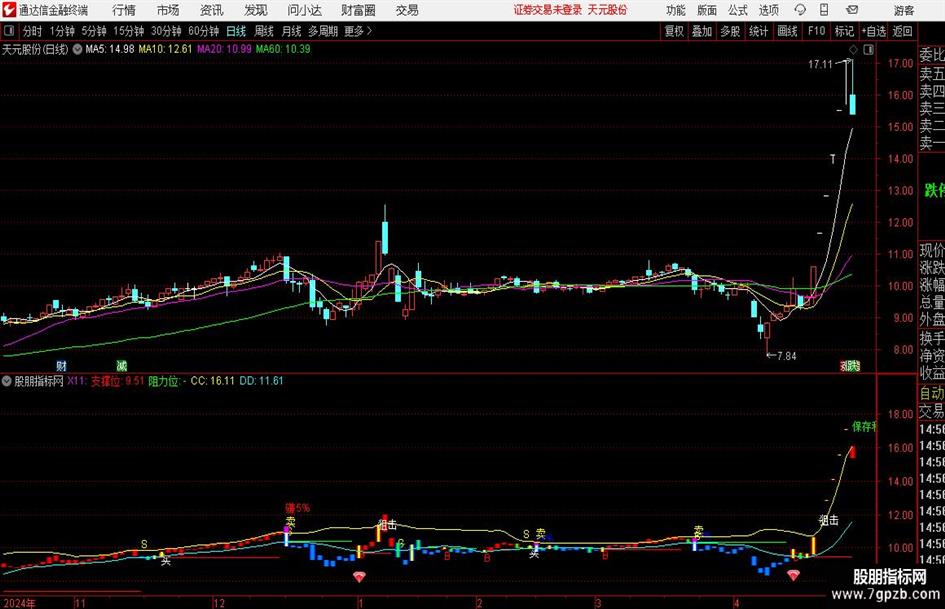945x609 pixels.
Task: Switch to 5分钟 period tab
Action: coord(93,31)
